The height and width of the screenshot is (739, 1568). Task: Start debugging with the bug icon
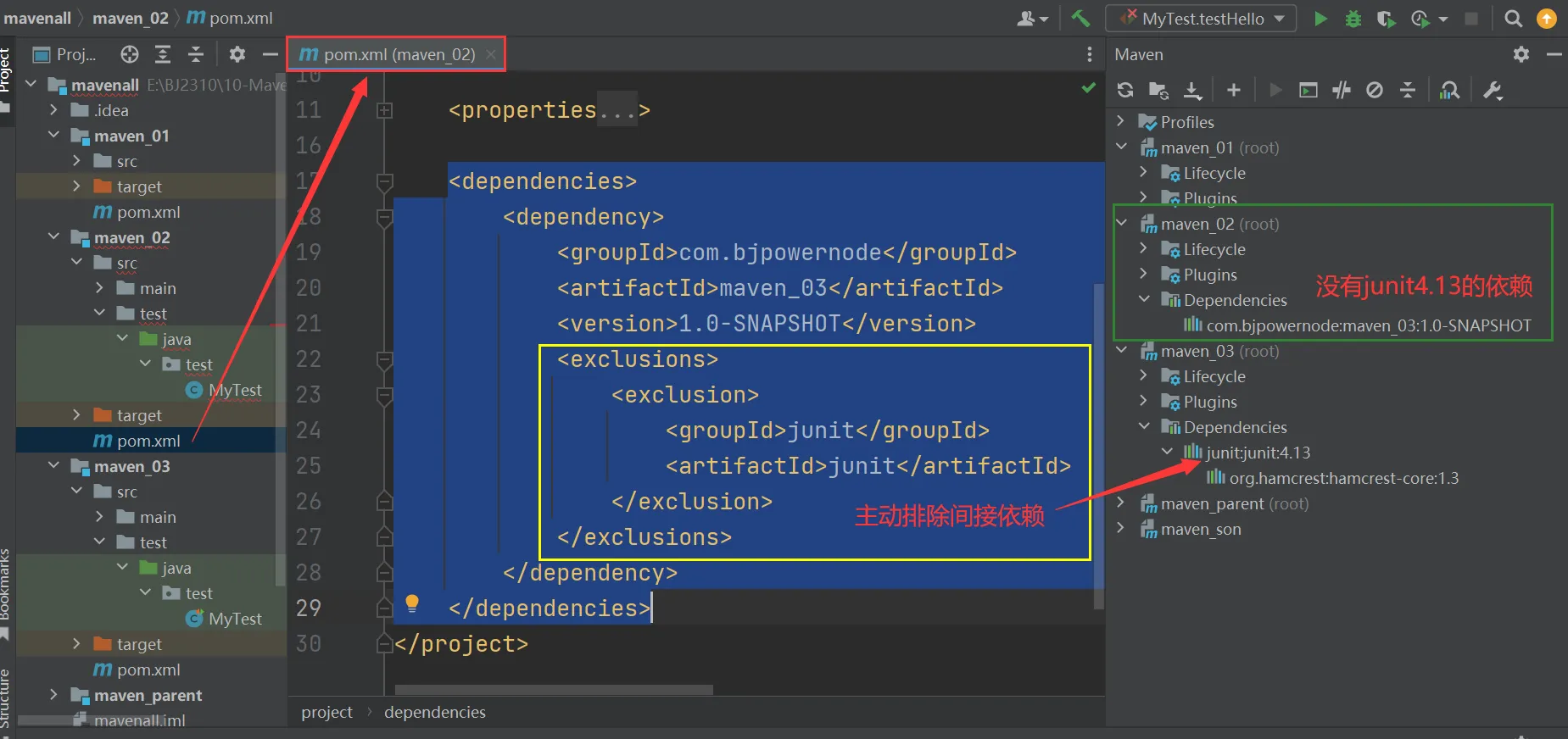1353,19
